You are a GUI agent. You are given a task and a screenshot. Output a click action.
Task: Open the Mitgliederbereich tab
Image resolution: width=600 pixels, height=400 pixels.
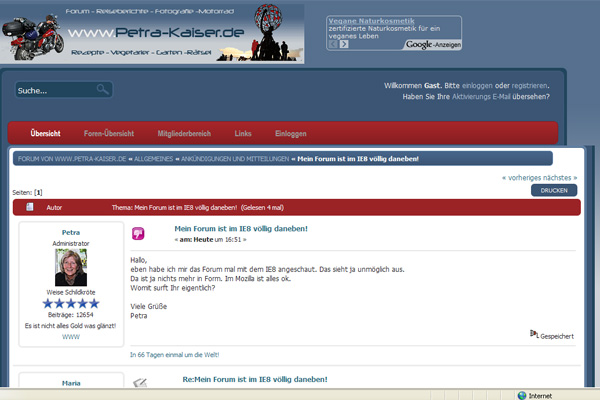184,133
